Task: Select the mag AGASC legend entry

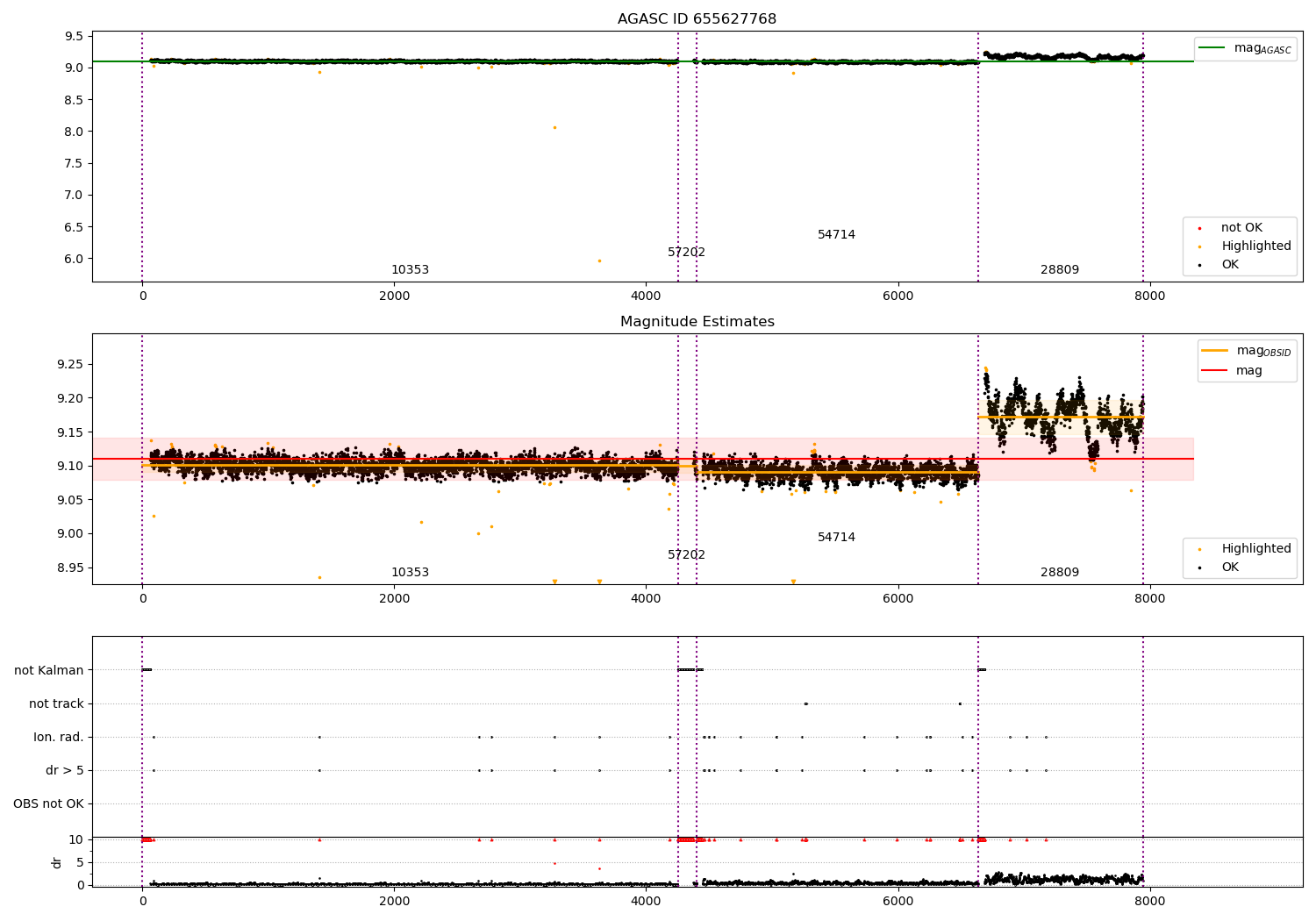Action: tap(1245, 48)
